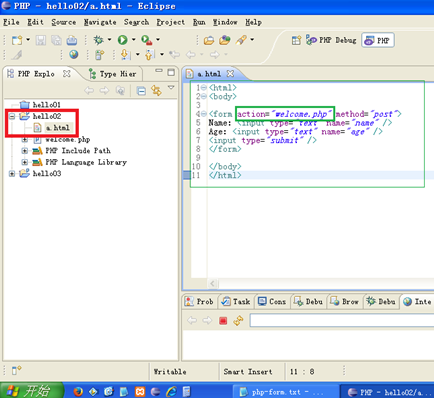434x398 pixels.
Task: Open the New file dropdown arrow
Action: click(x=28, y=40)
